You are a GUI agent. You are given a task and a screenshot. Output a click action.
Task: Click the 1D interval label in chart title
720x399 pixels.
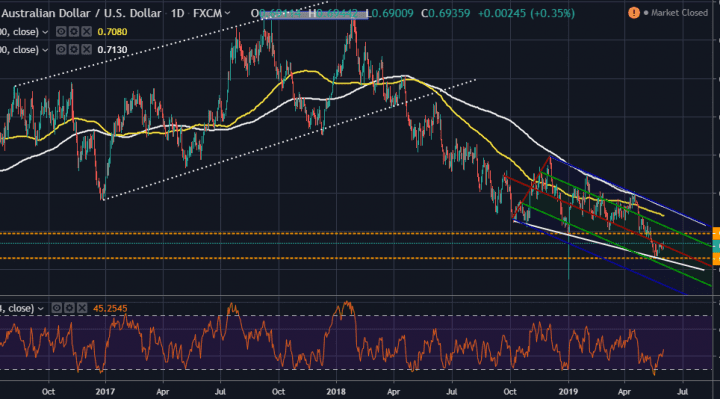(177, 13)
